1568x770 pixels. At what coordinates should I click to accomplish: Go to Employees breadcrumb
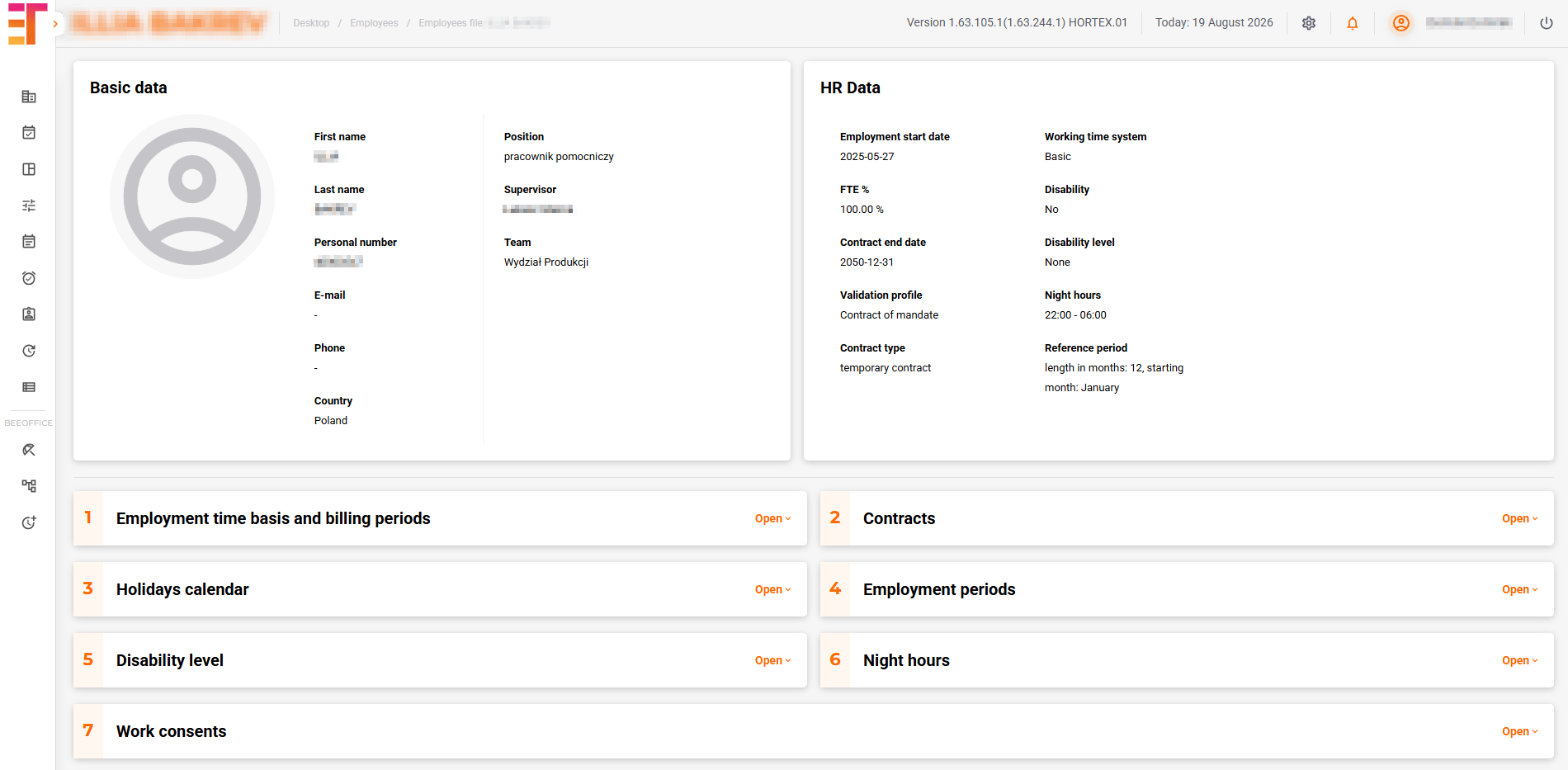pos(374,23)
